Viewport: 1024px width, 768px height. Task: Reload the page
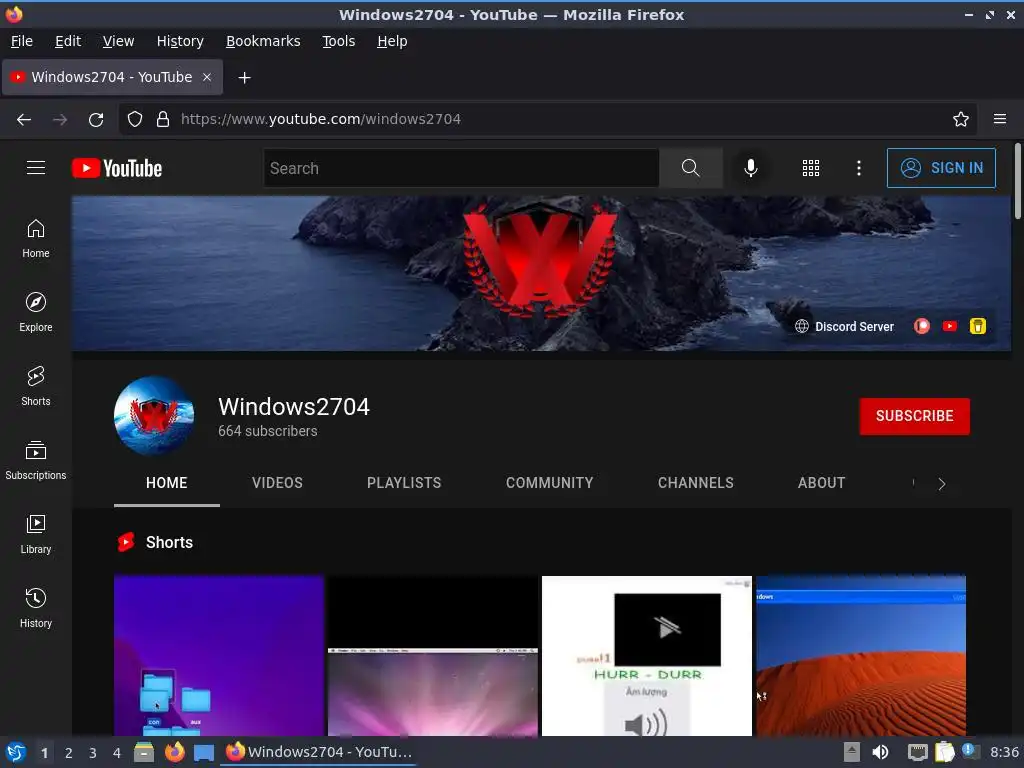tap(96, 119)
